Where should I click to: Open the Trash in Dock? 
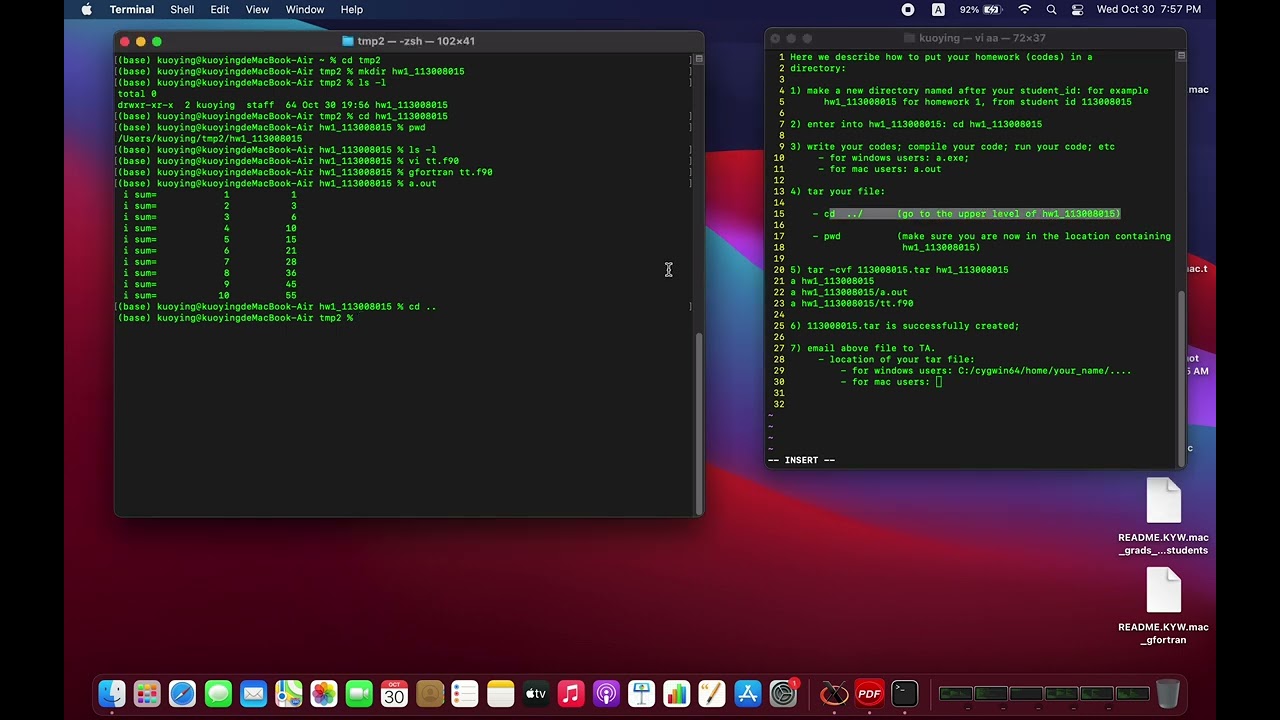1168,693
